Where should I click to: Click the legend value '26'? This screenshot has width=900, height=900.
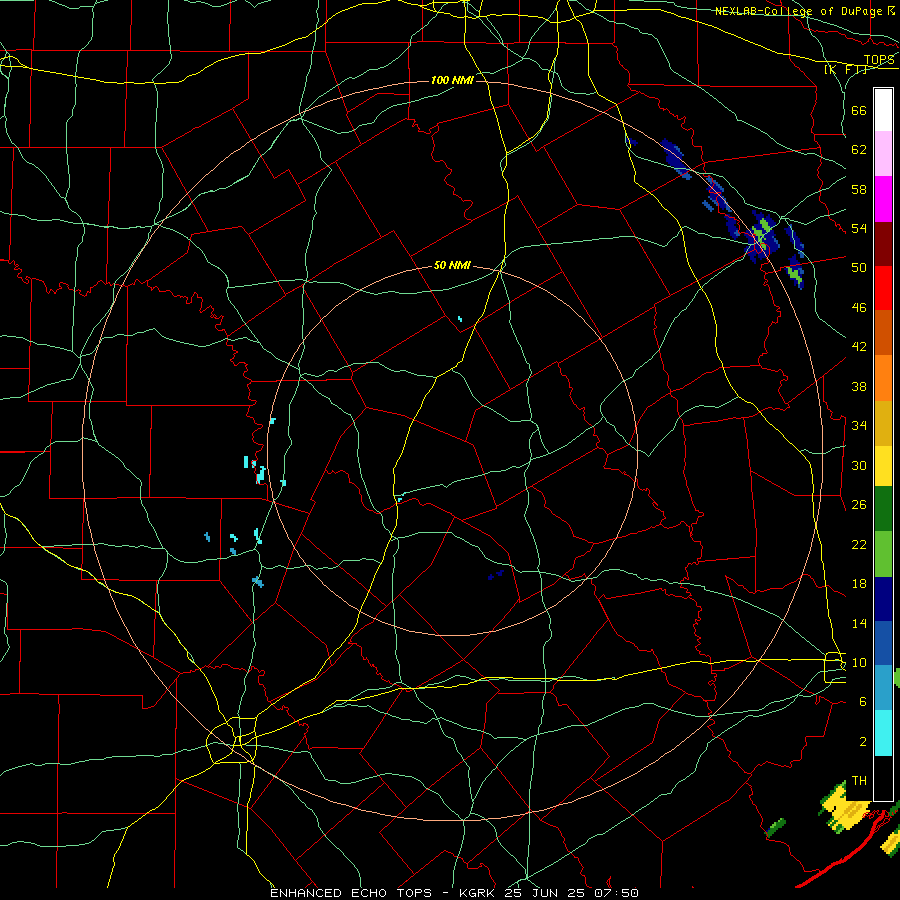[x=859, y=505]
